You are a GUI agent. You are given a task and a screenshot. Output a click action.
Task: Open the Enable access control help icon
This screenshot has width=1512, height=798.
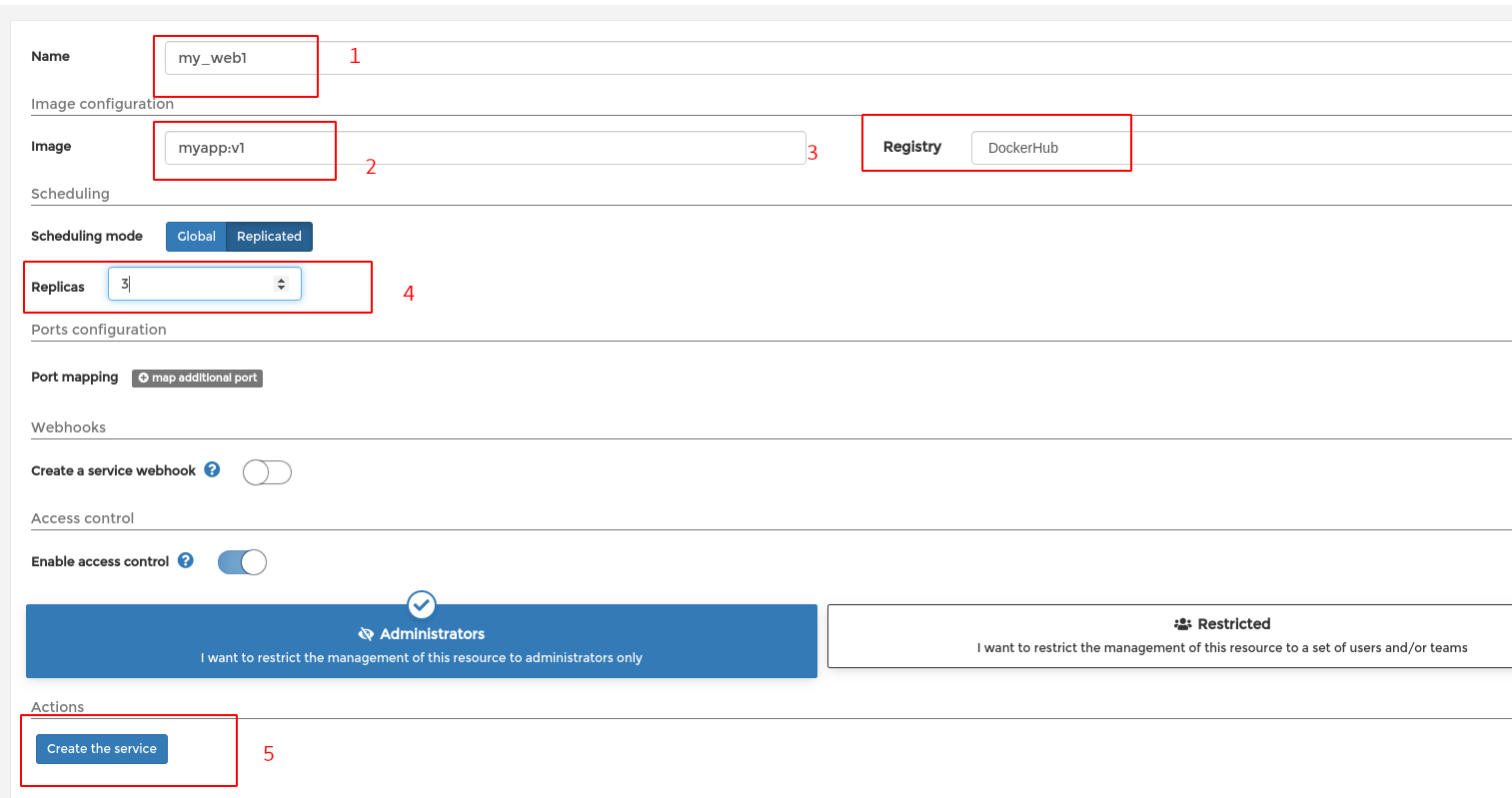click(186, 560)
